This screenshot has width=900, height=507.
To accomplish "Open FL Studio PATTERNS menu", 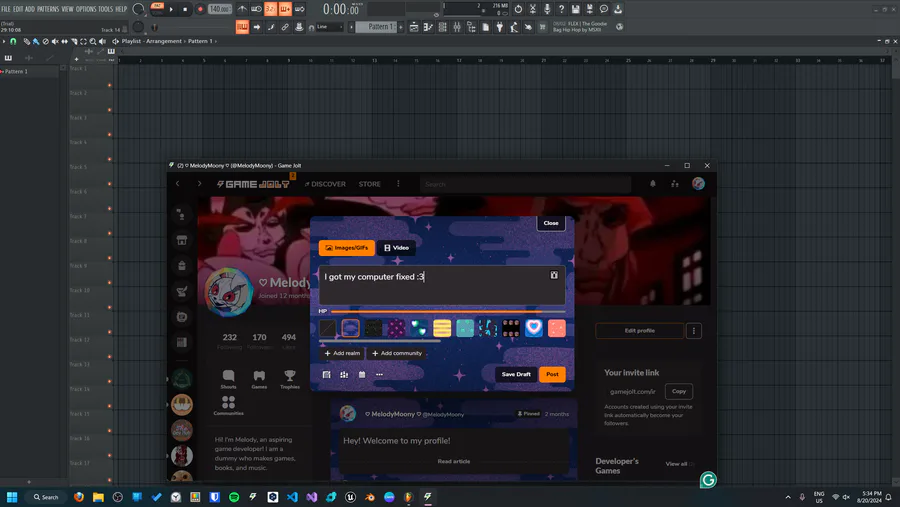I will (x=48, y=9).
